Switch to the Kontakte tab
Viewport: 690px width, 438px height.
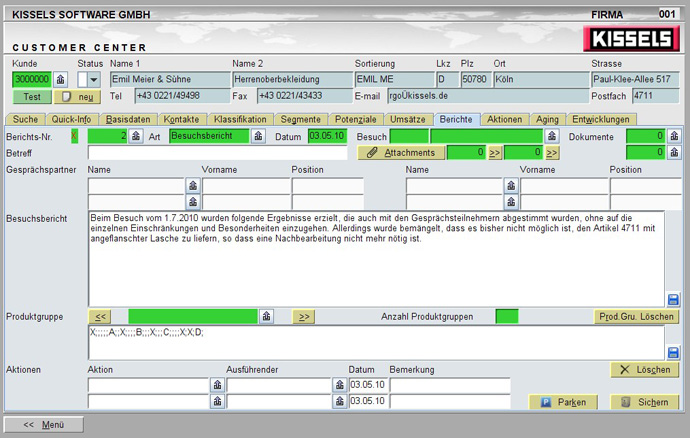pos(181,119)
